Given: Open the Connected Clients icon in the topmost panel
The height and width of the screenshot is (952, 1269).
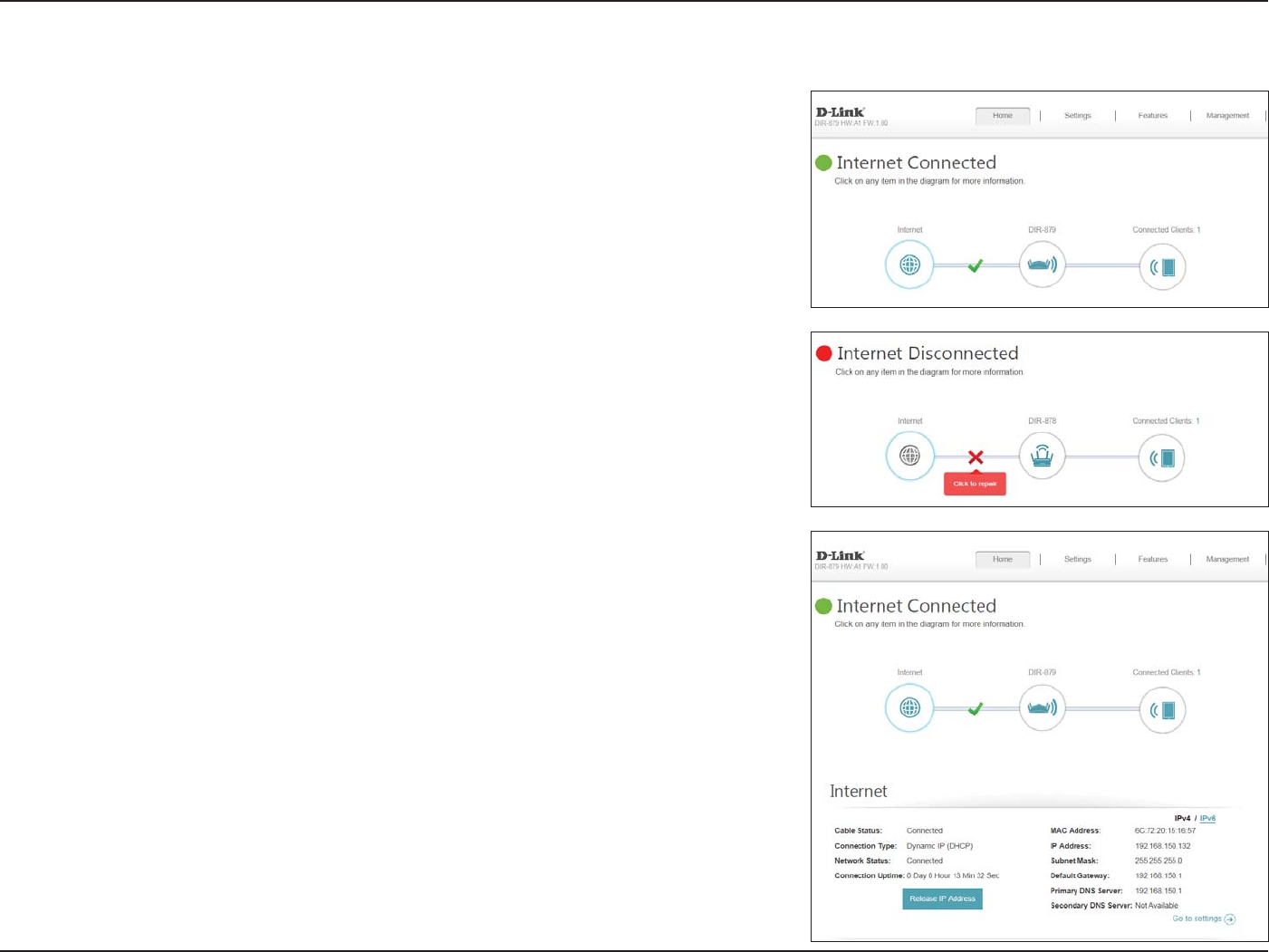Looking at the screenshot, I should pyautogui.click(x=1162, y=266).
